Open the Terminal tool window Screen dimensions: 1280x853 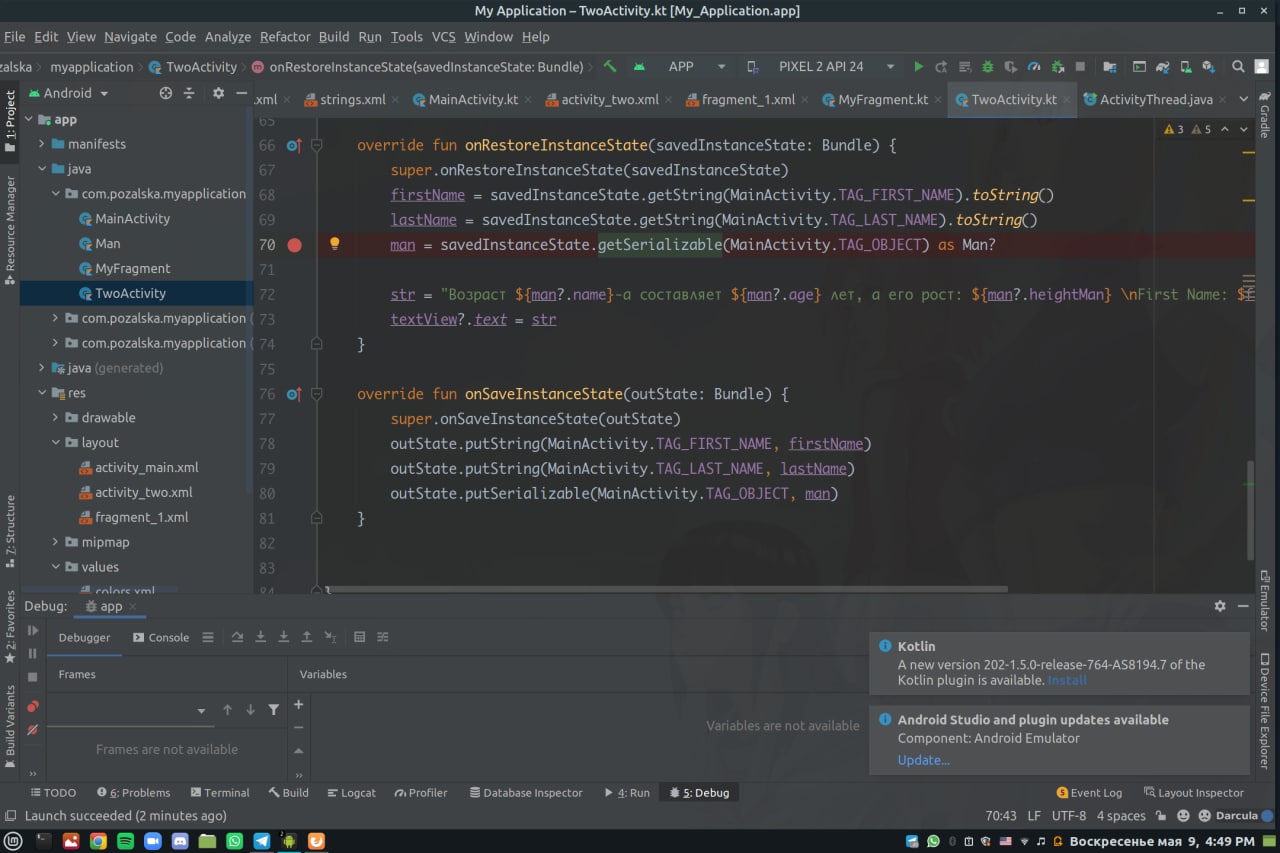[220, 793]
